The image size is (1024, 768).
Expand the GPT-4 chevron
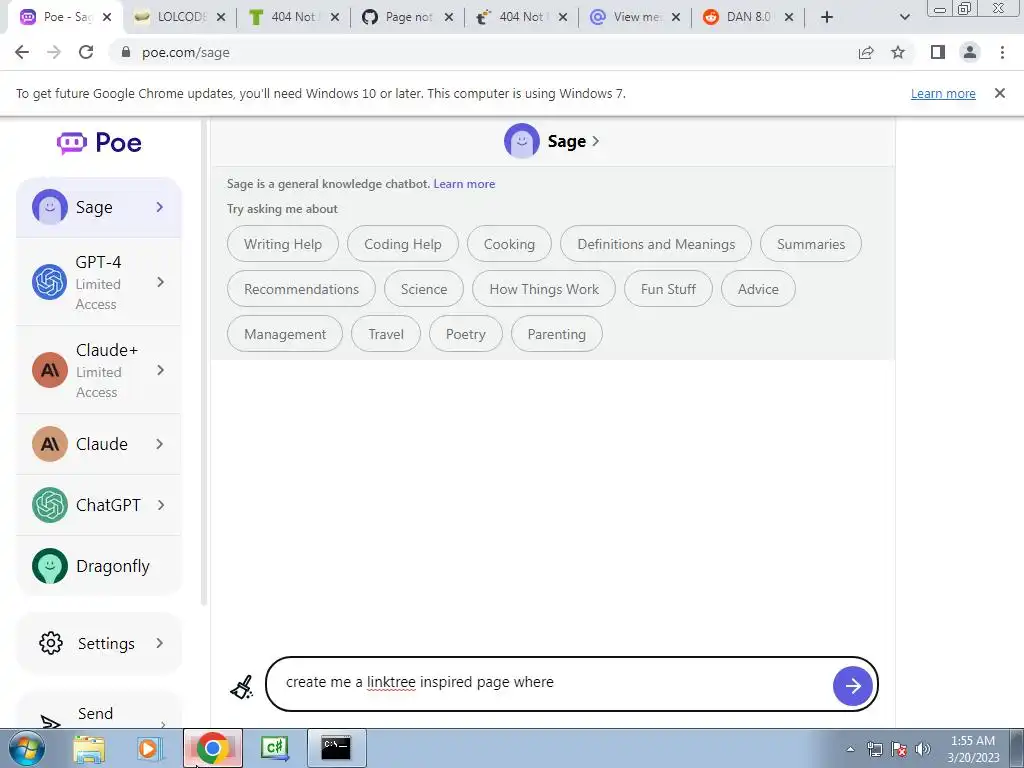[x=160, y=282]
